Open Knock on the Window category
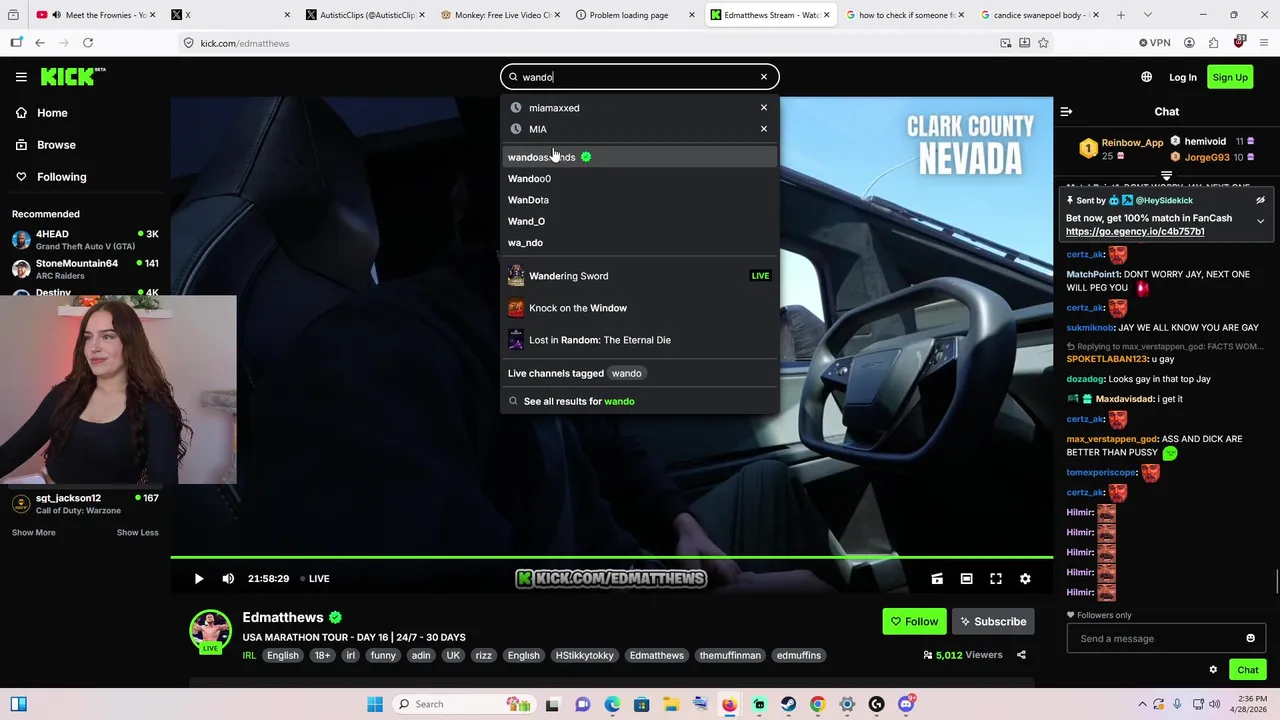 640,308
